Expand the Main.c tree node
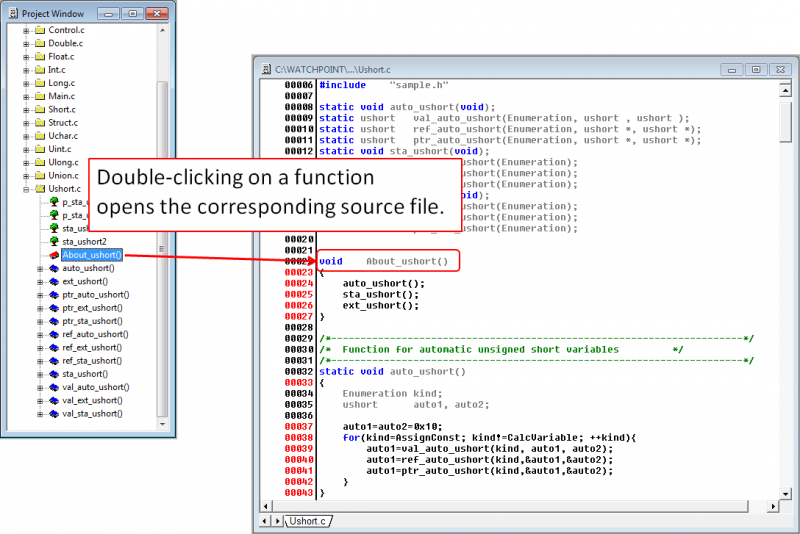 [x=26, y=97]
